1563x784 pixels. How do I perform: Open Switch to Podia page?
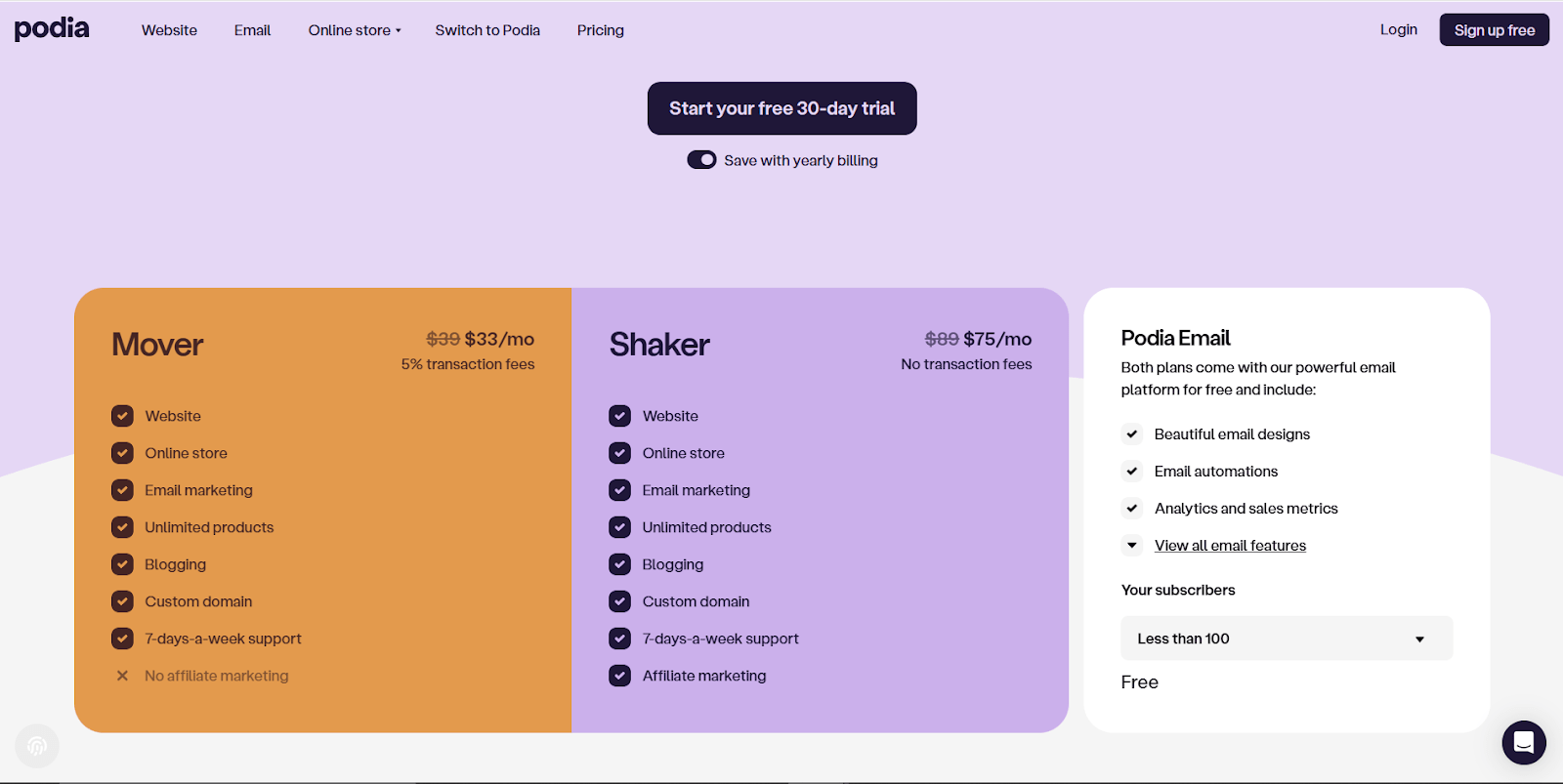tap(487, 30)
